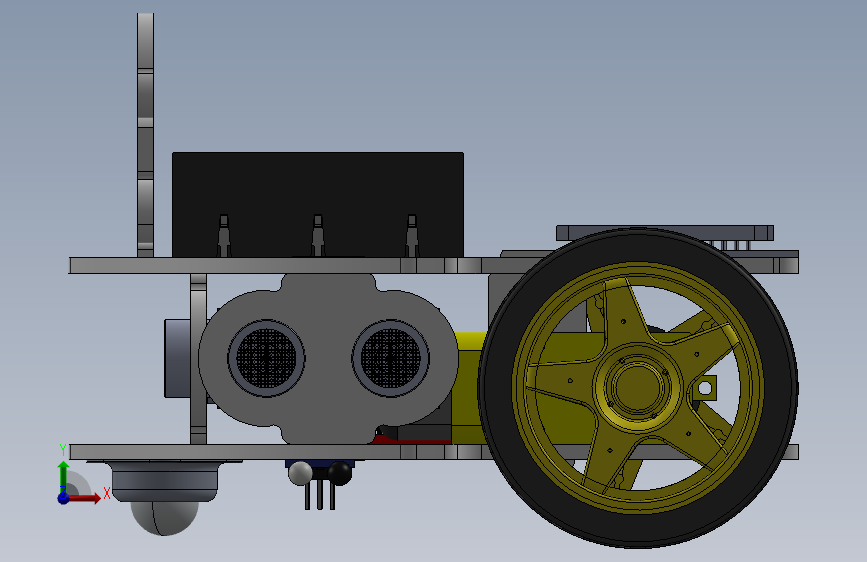The width and height of the screenshot is (867, 562).
Task: Select the caster ball under the chassis
Action: [x=164, y=518]
